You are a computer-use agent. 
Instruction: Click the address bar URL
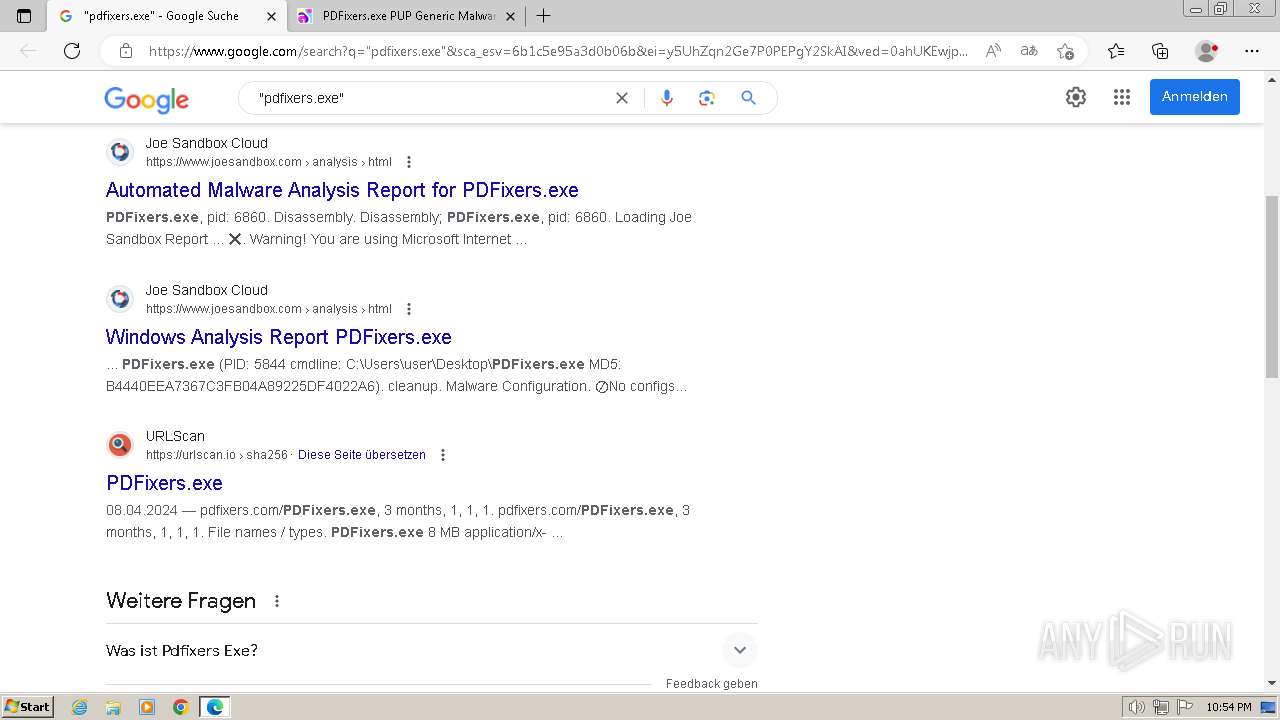pyautogui.click(x=558, y=51)
